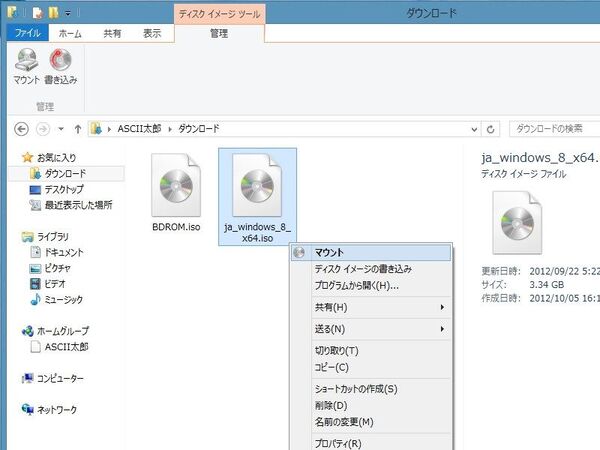Click the refresh button beside address bar
Image resolution: width=600 pixels, height=450 pixels.
pos(491,129)
